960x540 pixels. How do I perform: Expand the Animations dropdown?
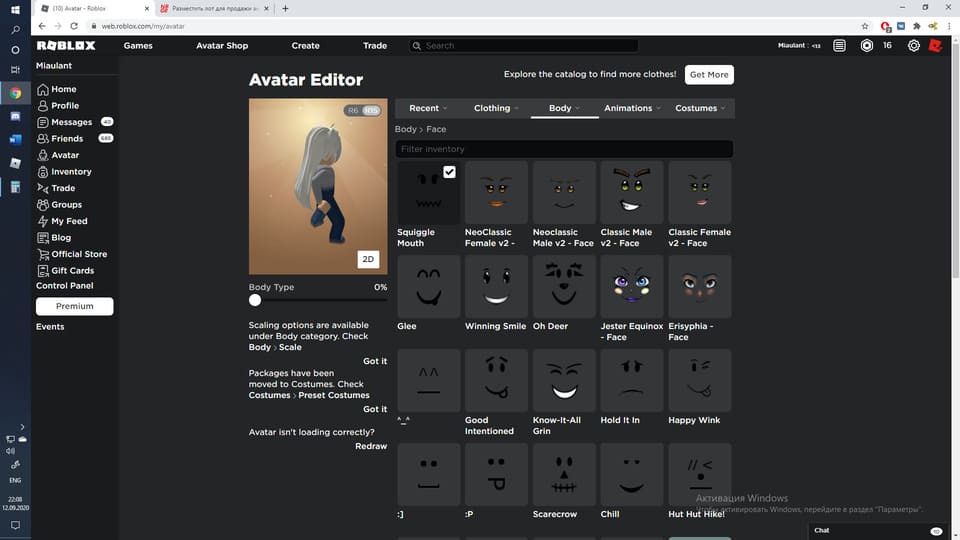[632, 108]
